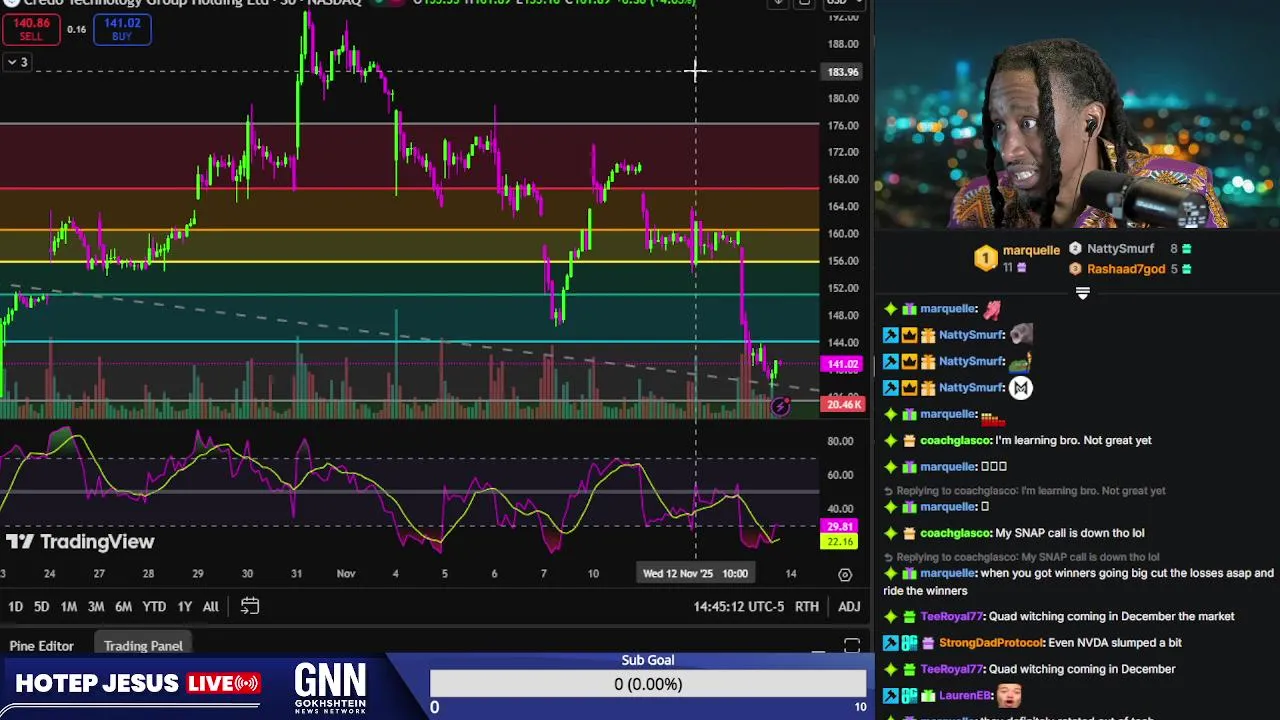The width and height of the screenshot is (1280, 720).
Task: Expand the indicators legend showing 3
Action: 17,62
